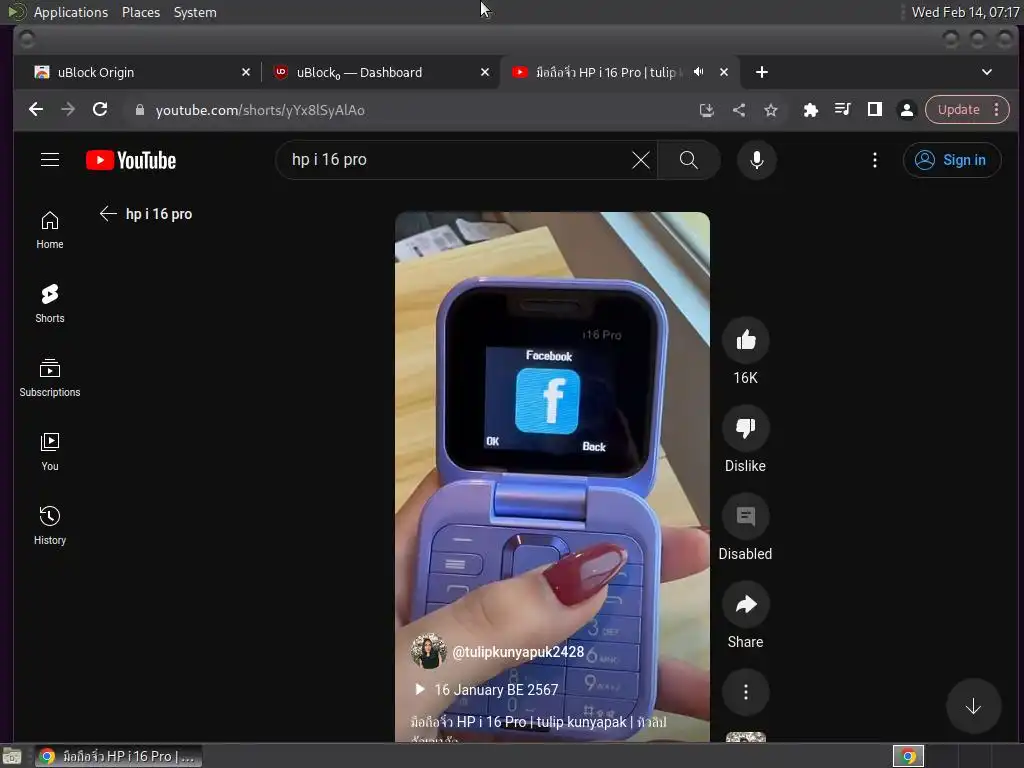
Task: Clear the search query with X
Action: 641,160
